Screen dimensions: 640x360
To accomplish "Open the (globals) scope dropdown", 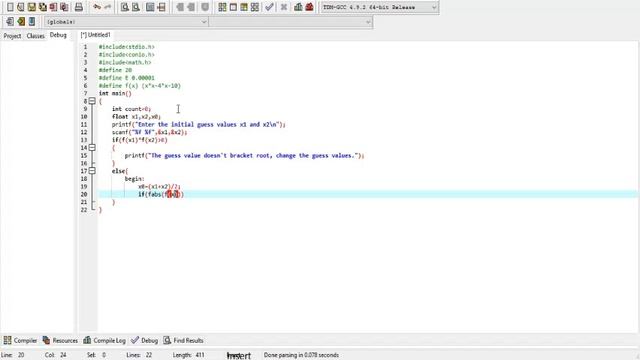I will [126, 22].
